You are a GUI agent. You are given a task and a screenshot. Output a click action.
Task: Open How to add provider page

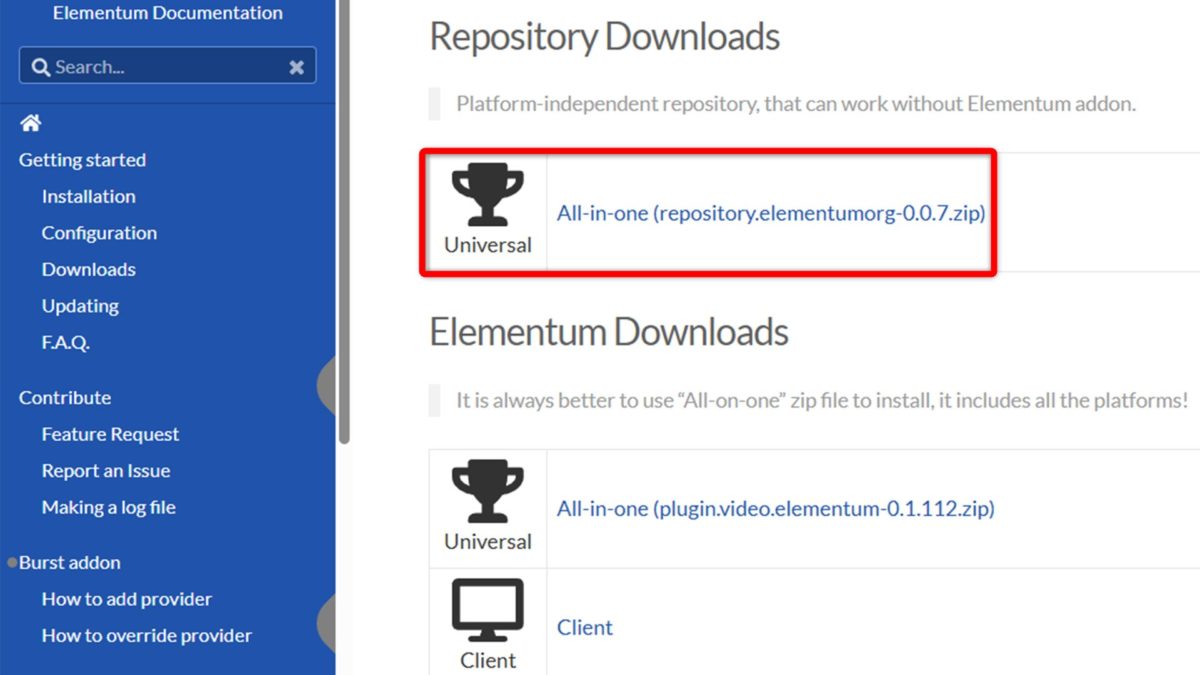pos(127,599)
